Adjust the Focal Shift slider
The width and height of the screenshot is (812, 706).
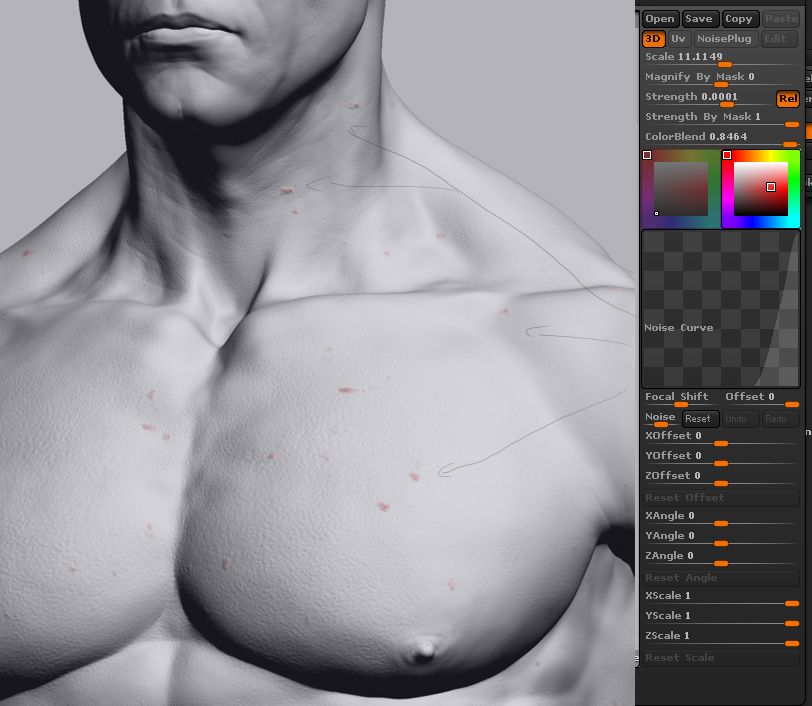click(x=680, y=398)
